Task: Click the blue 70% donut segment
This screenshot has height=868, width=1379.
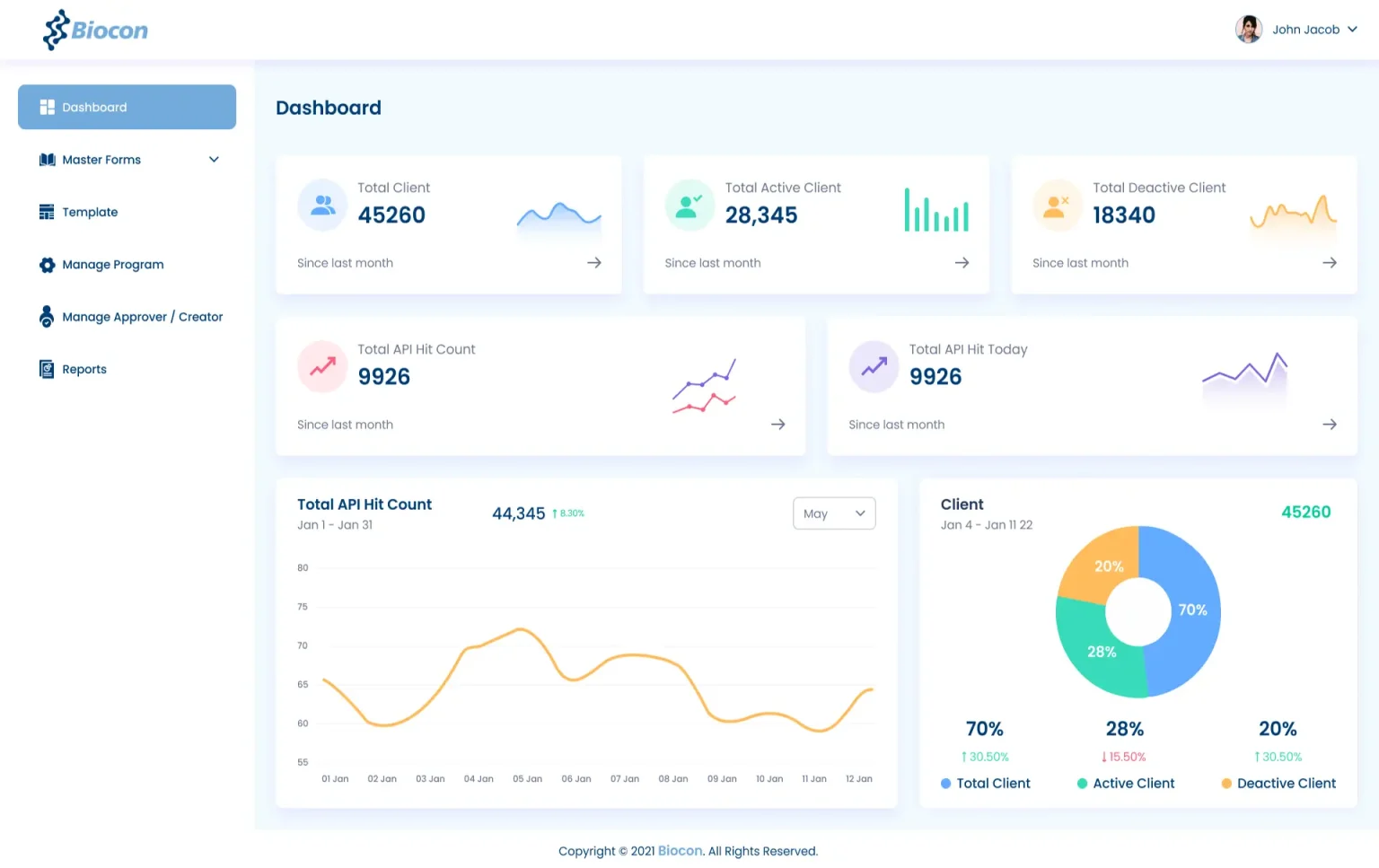Action: tap(1192, 609)
